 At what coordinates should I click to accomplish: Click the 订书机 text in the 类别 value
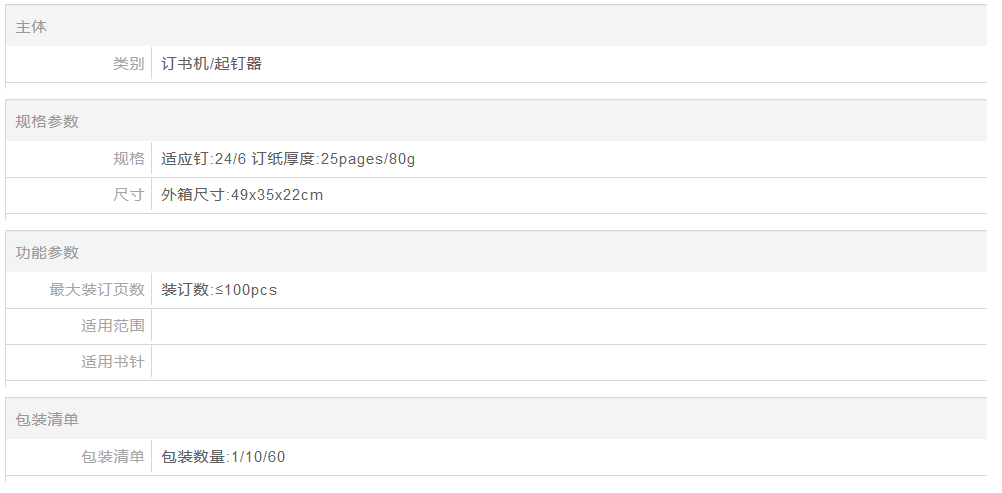185,64
